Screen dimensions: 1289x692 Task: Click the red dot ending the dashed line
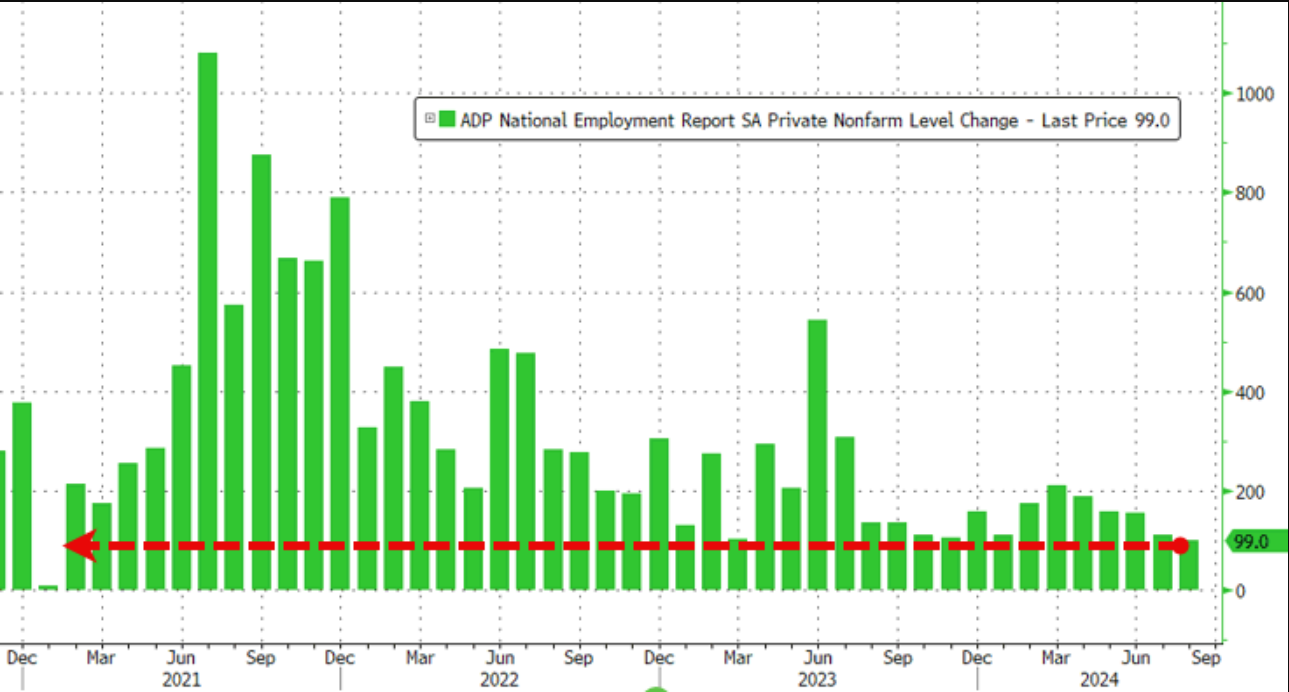(x=1180, y=546)
